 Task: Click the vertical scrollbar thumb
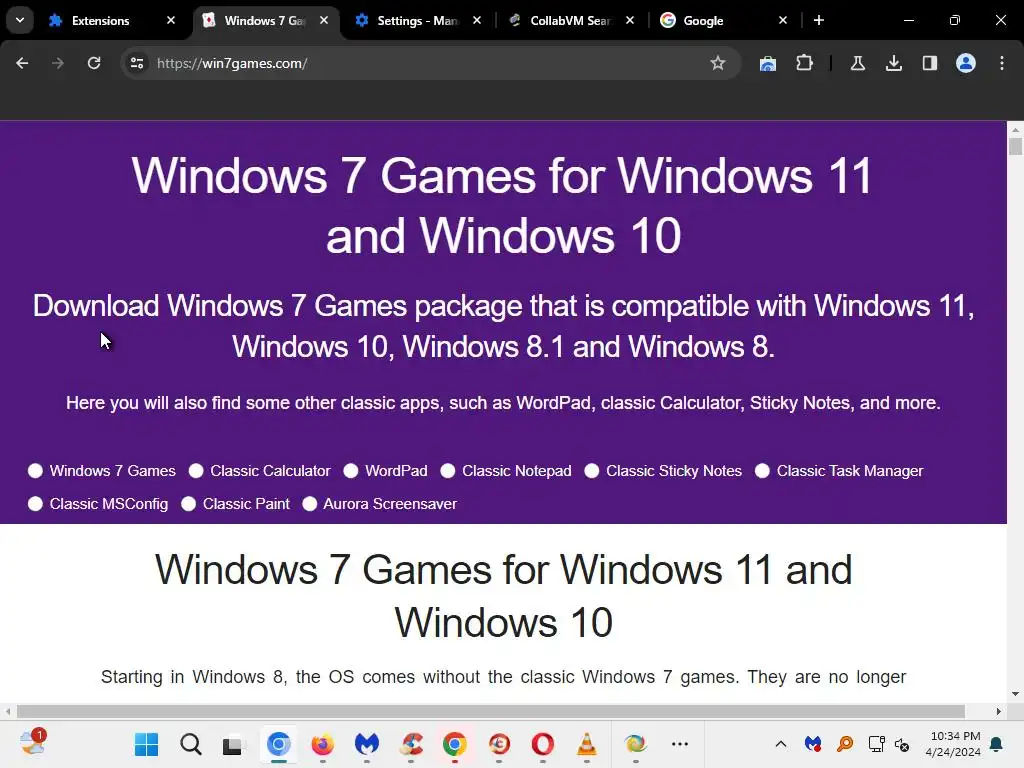pyautogui.click(x=1015, y=146)
